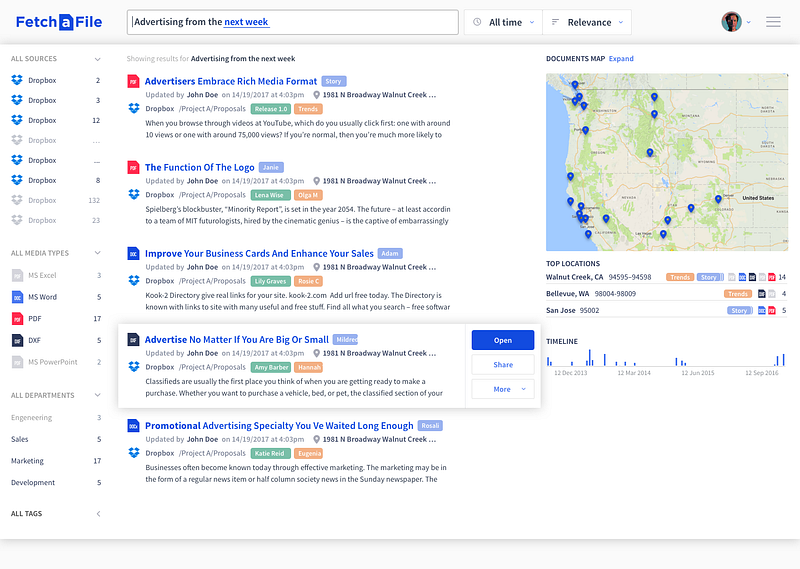800x569 pixels.
Task: Click the search query input field
Action: coord(292,22)
